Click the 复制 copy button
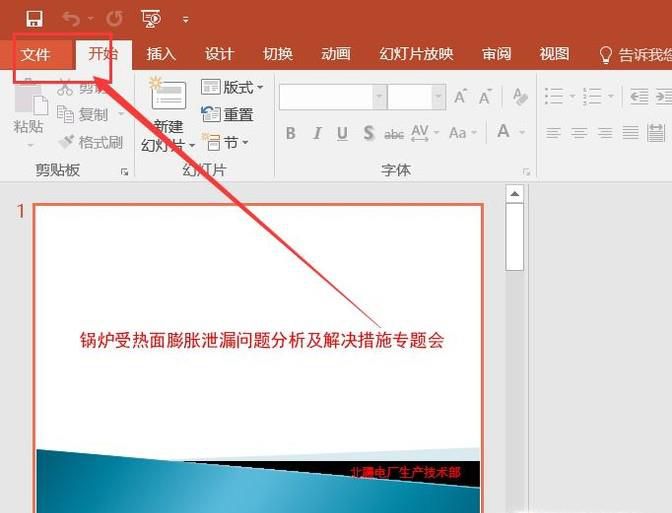Image resolution: width=672 pixels, height=513 pixels. point(83,114)
